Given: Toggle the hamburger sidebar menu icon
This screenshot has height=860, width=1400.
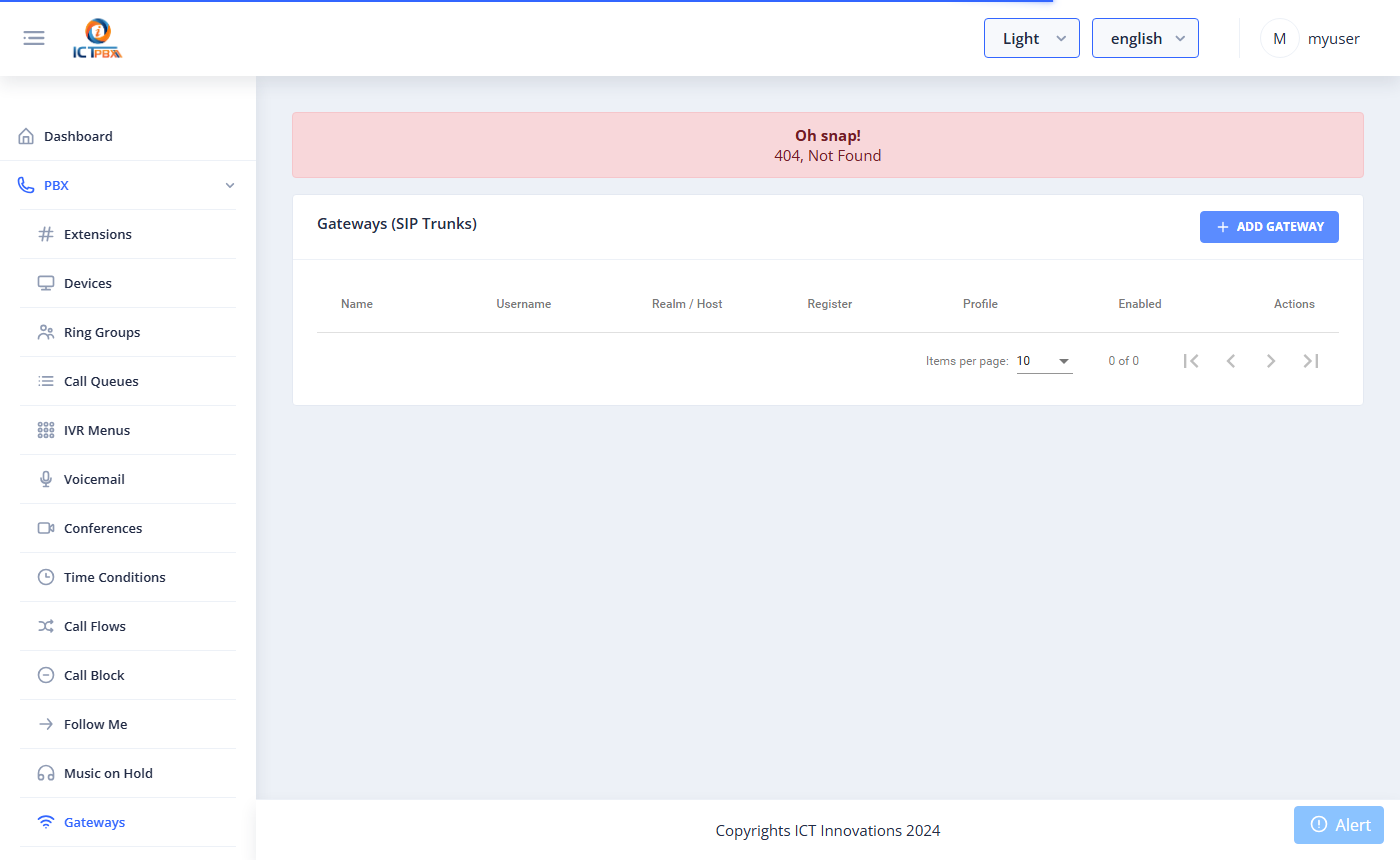Looking at the screenshot, I should tap(34, 38).
